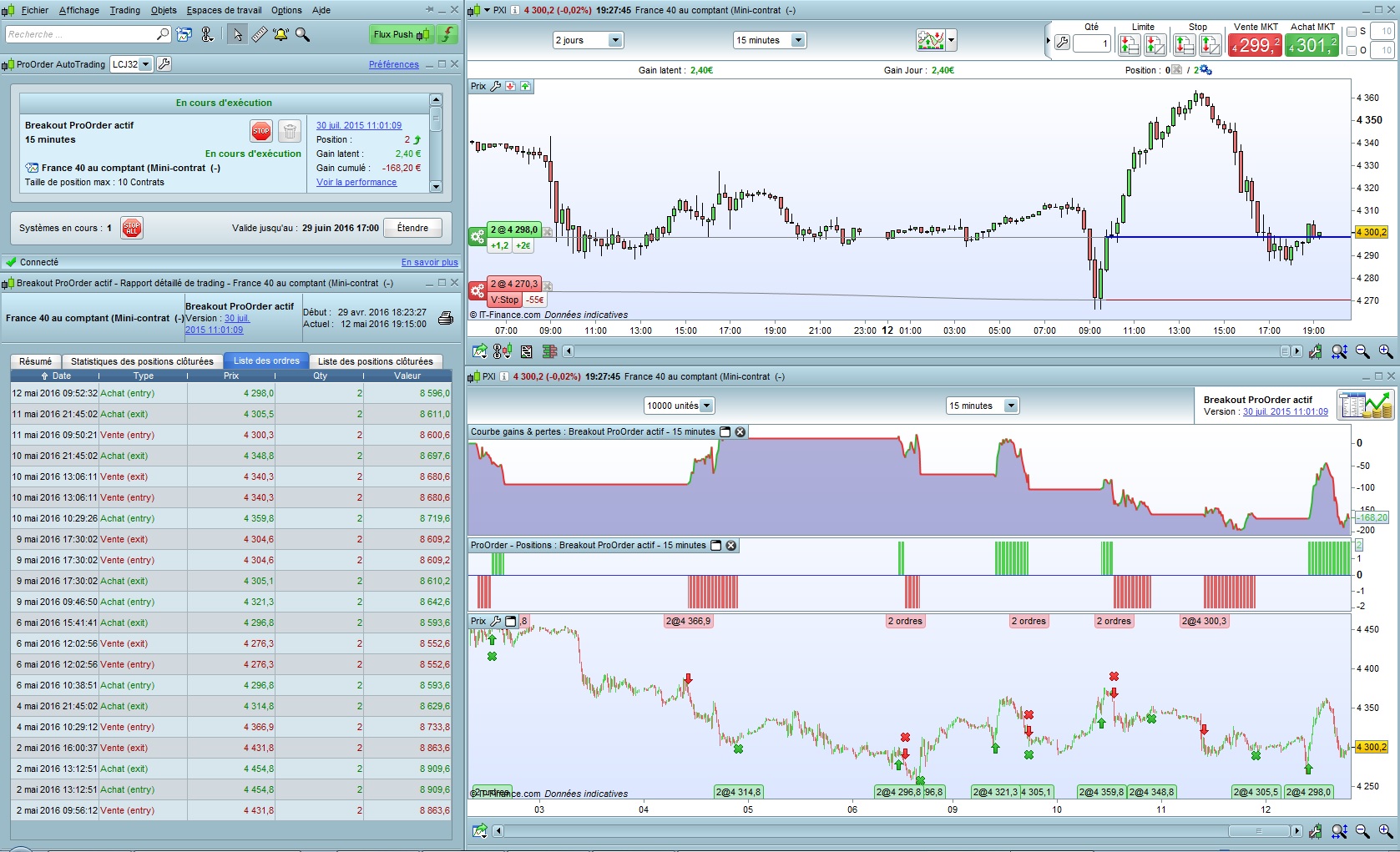Image resolution: width=1400 pixels, height=852 pixels.
Task: Open the '2 jours' period dropdown
Action: (588, 40)
